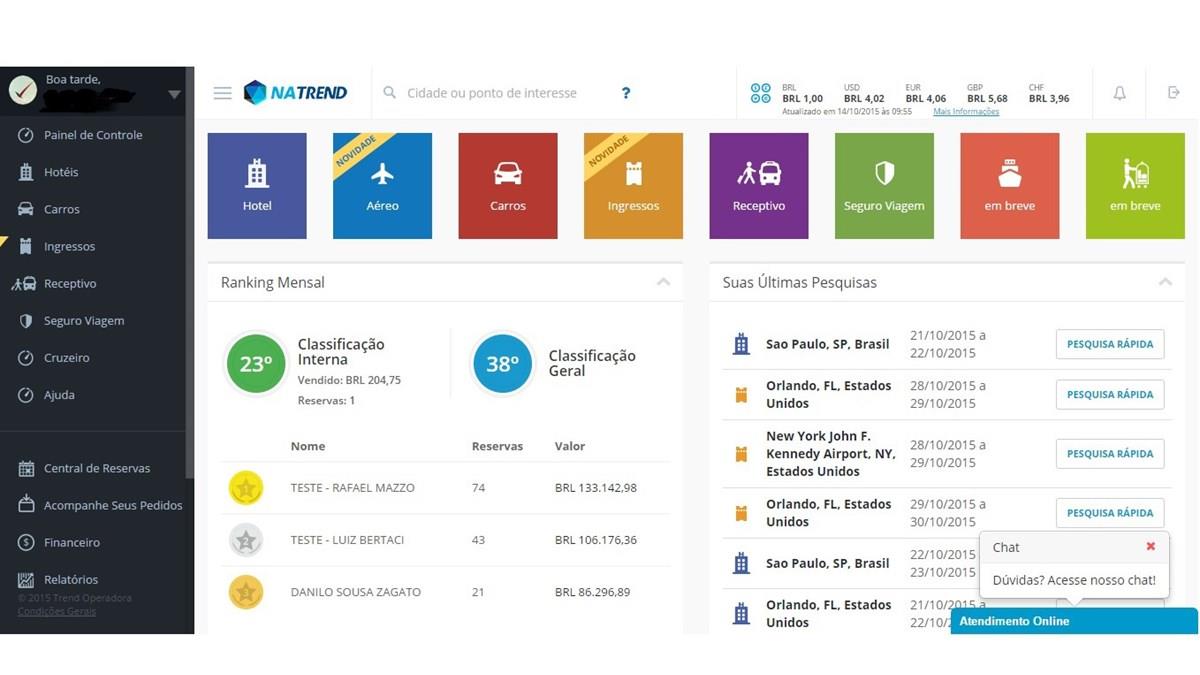Click the notifications bell icon
The image size is (1200, 675).
(x=1120, y=93)
